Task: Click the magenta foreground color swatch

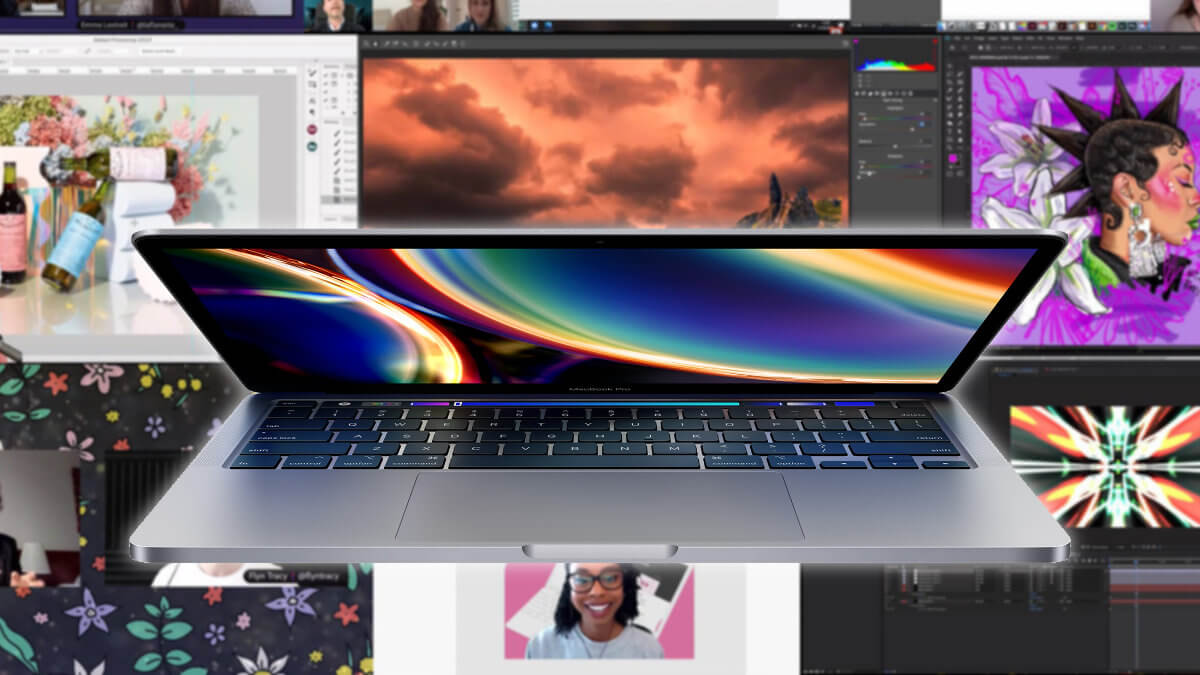Action: pyautogui.click(x=953, y=159)
